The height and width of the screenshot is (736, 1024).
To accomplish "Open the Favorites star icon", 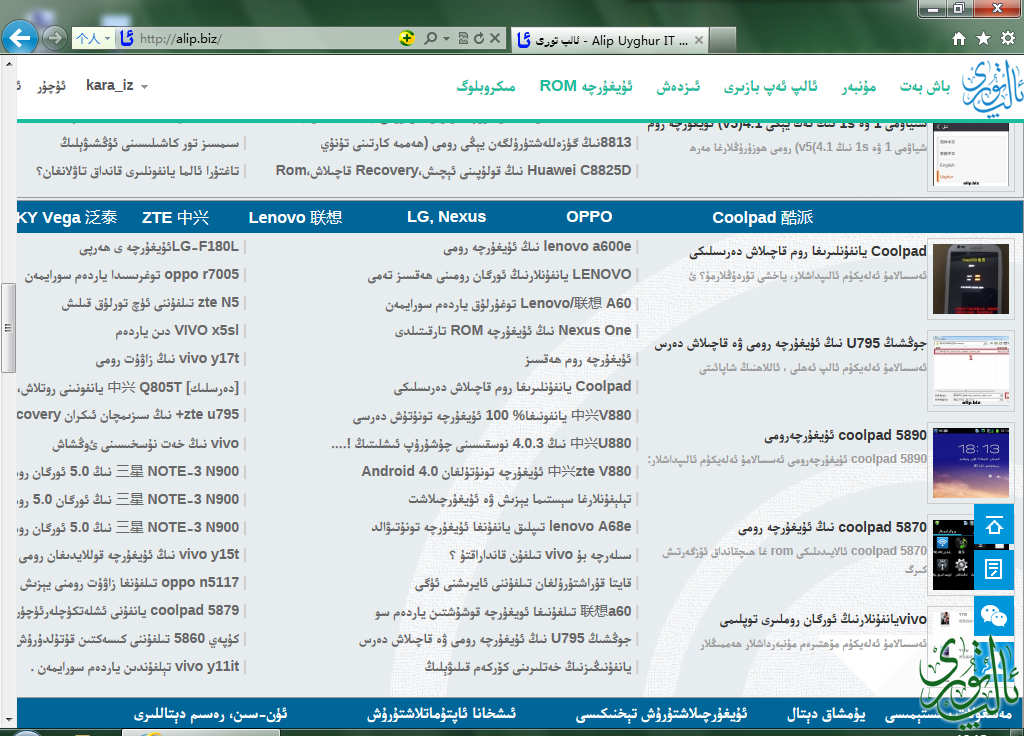I will 983,39.
